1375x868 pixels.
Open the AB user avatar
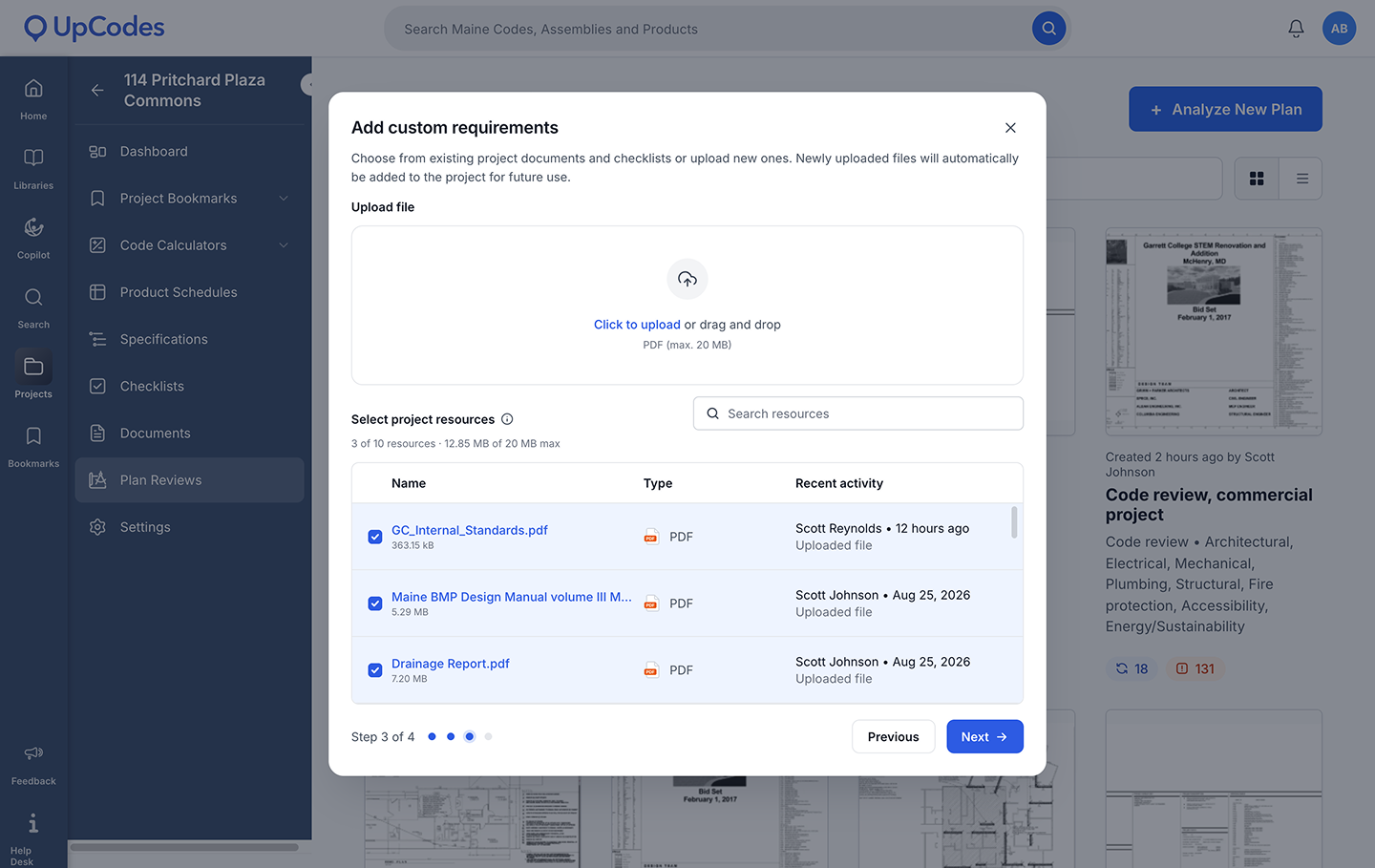click(x=1339, y=29)
